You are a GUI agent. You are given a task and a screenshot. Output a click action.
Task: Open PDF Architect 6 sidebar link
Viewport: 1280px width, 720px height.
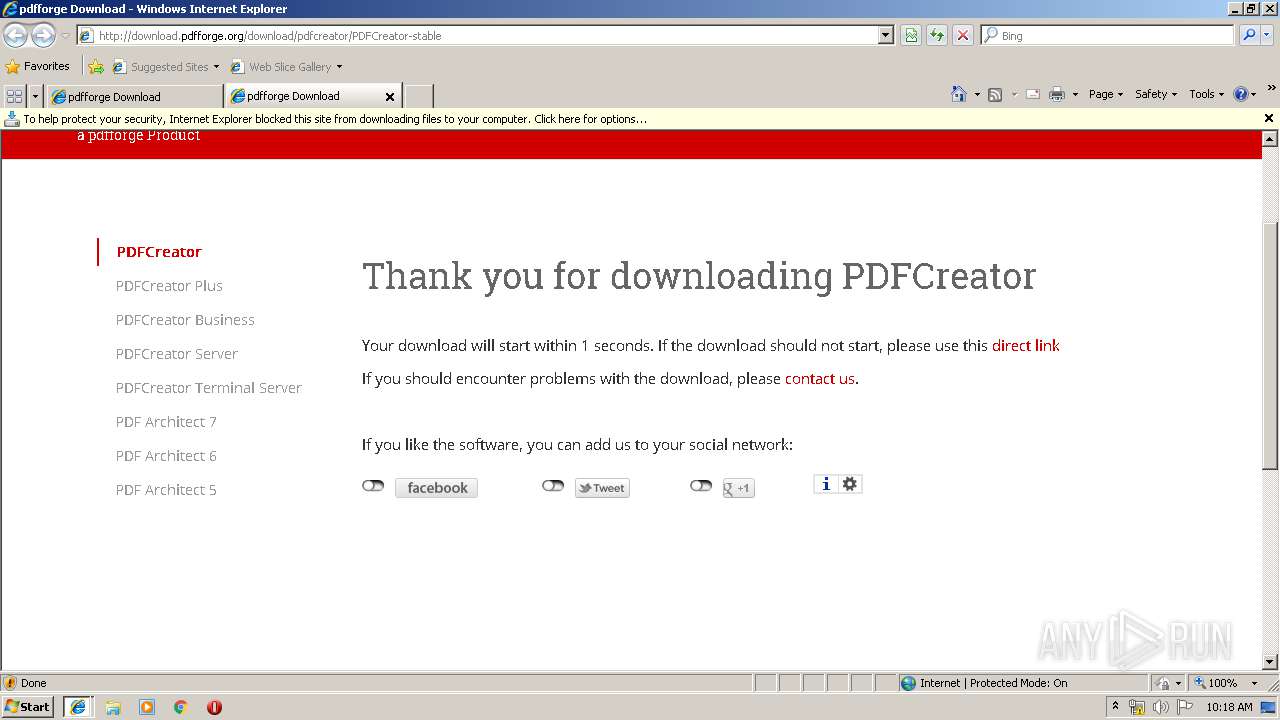[166, 456]
